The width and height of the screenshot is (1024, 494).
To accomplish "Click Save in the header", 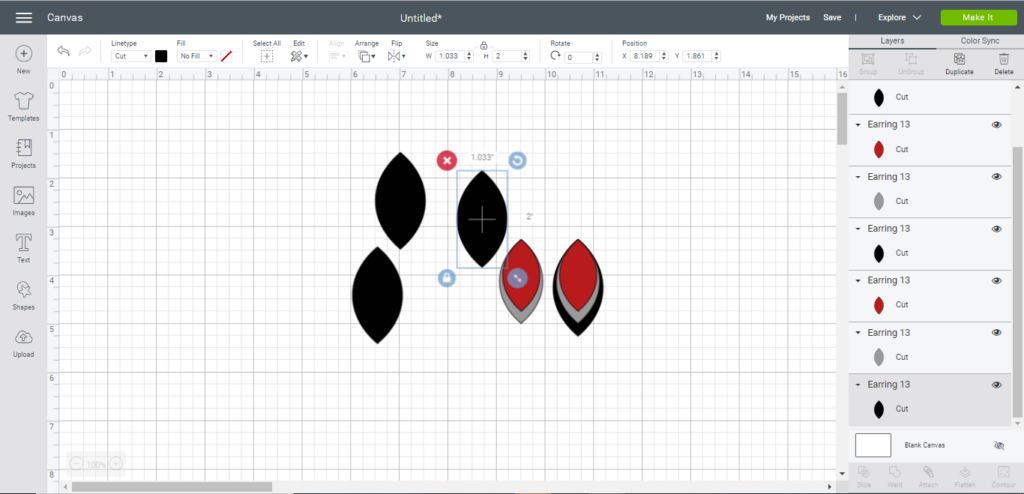I will (832, 18).
